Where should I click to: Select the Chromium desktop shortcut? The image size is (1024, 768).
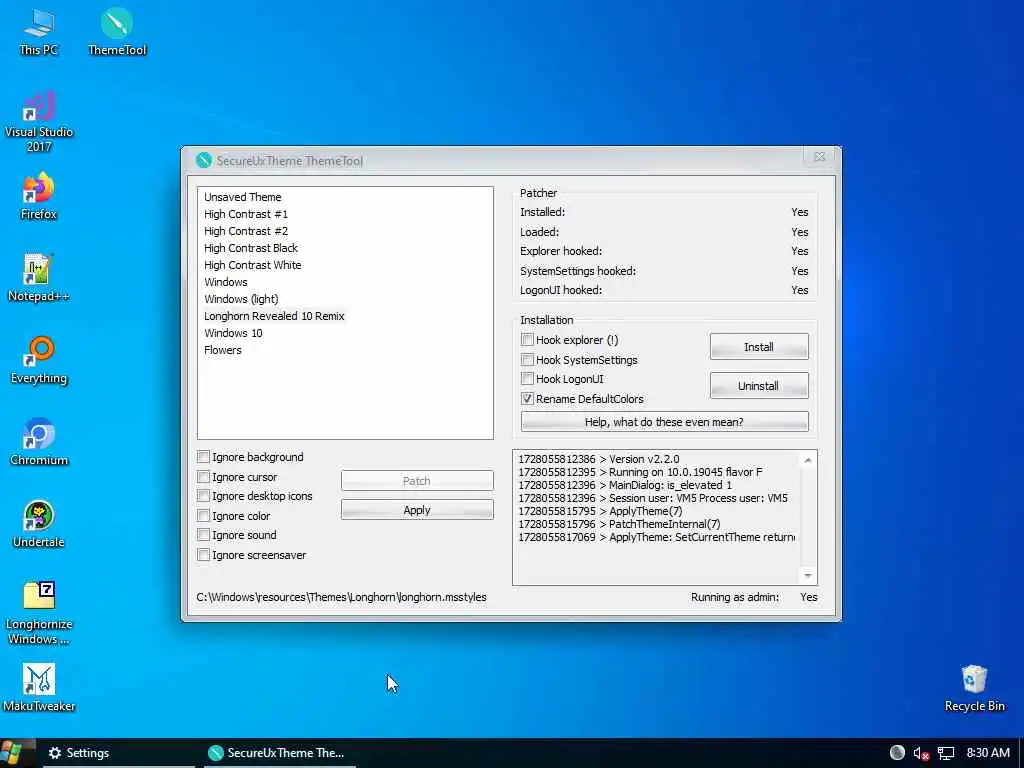click(x=39, y=443)
